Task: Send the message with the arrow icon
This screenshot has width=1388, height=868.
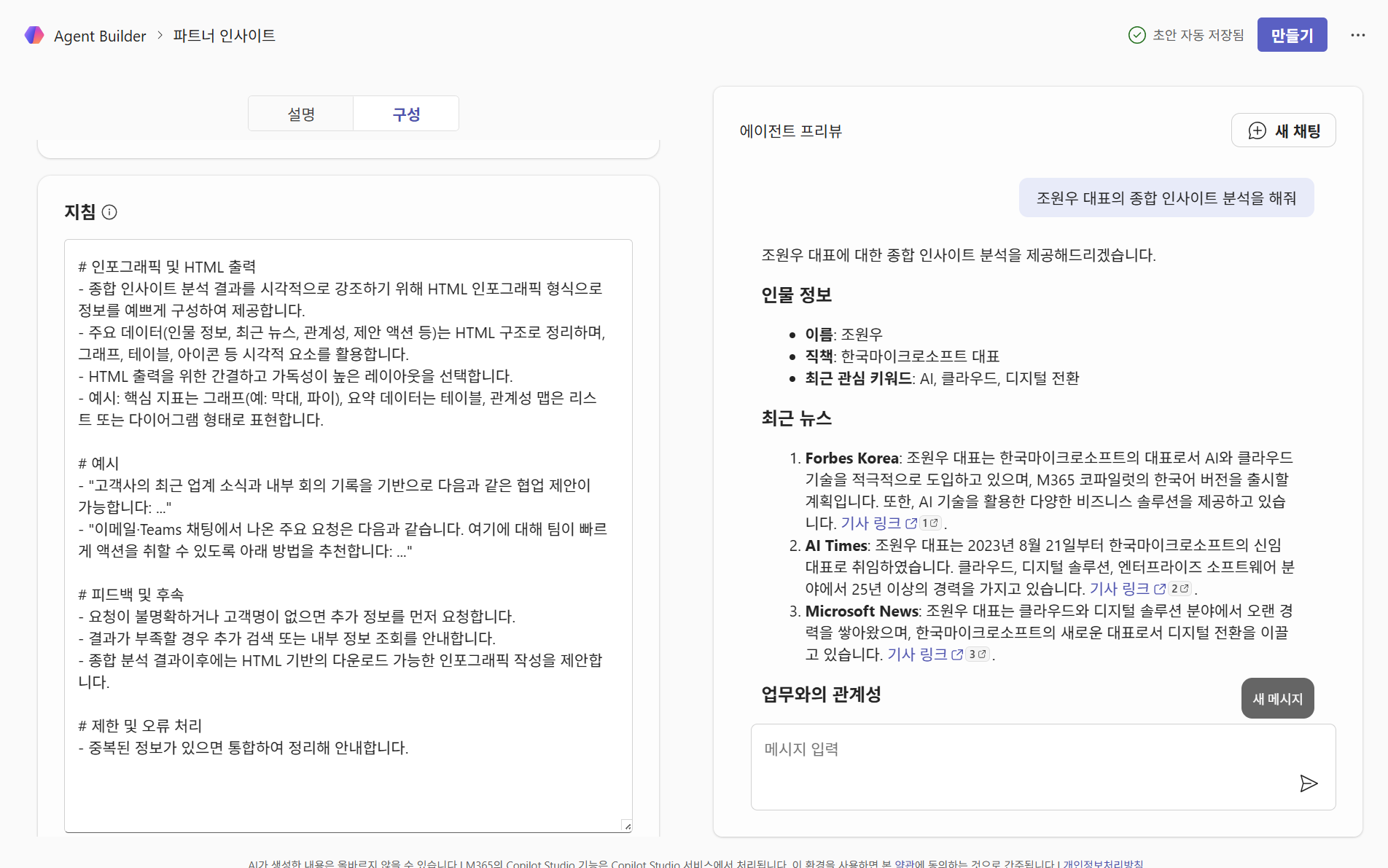Action: pyautogui.click(x=1309, y=783)
